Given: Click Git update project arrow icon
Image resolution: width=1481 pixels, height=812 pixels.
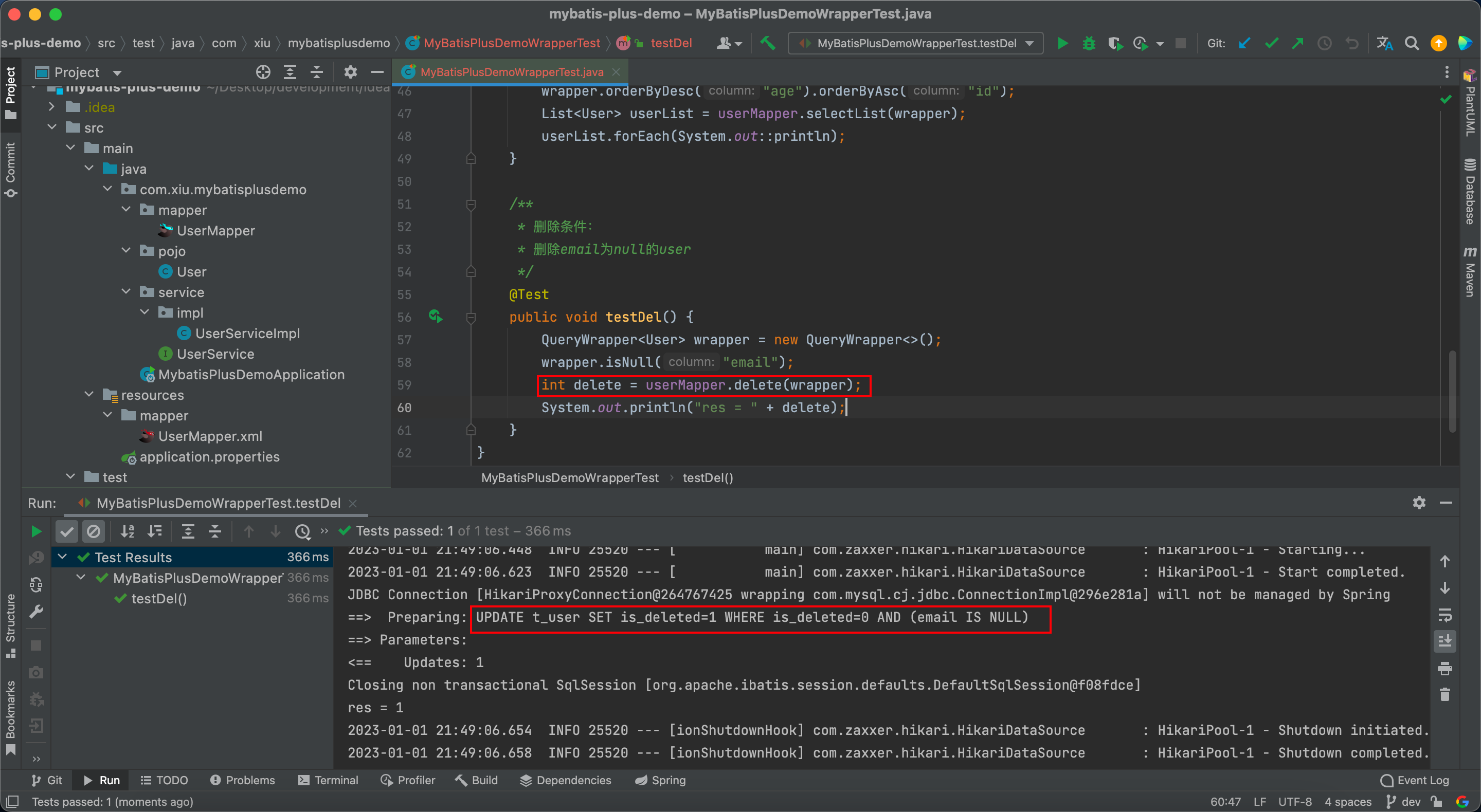Looking at the screenshot, I should tap(1244, 43).
